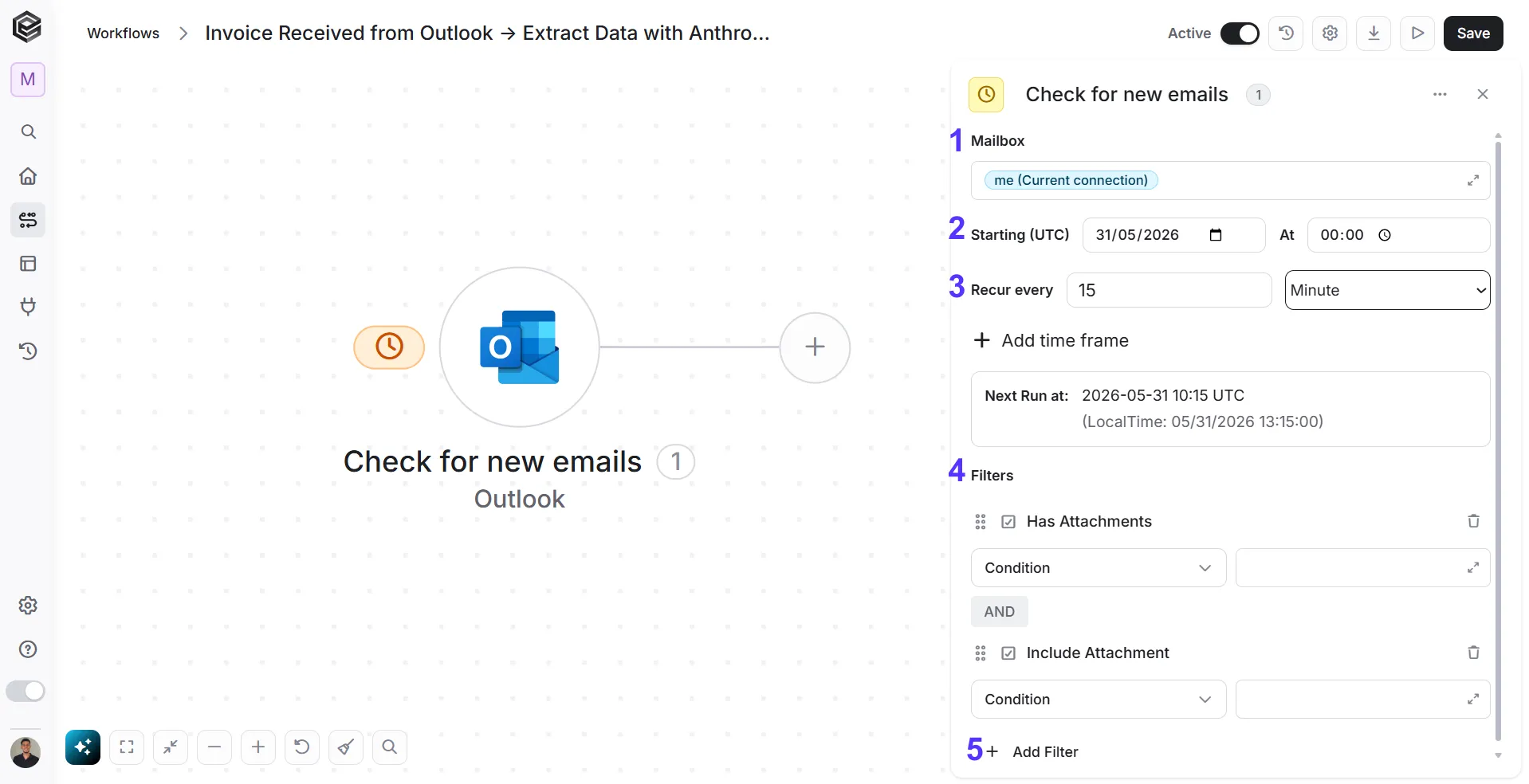Open run history in the left sidebar

[28, 351]
